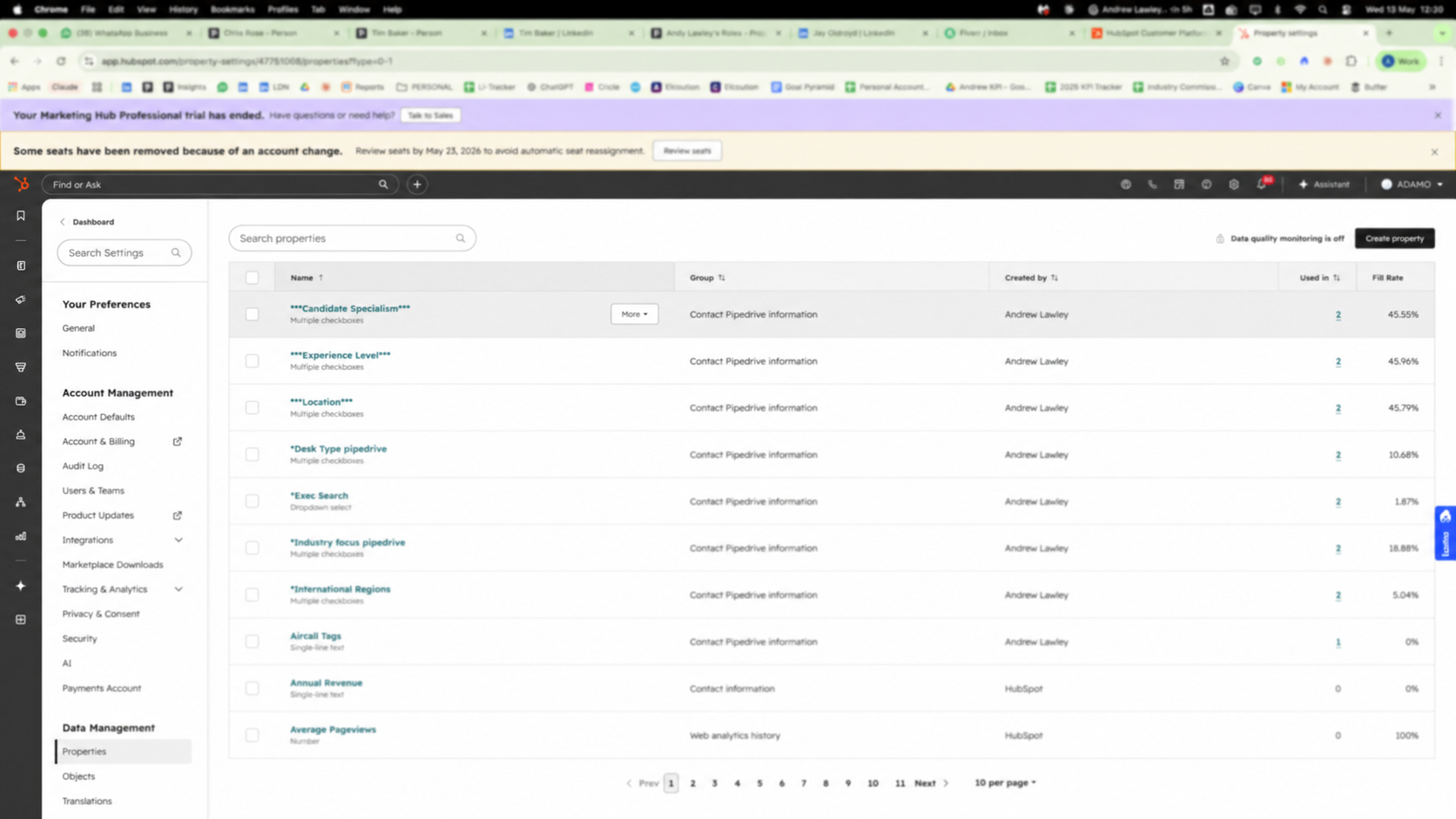This screenshot has width=1456, height=819.
Task: Open the bookmarks icon in left sidebar
Action: 21,216
